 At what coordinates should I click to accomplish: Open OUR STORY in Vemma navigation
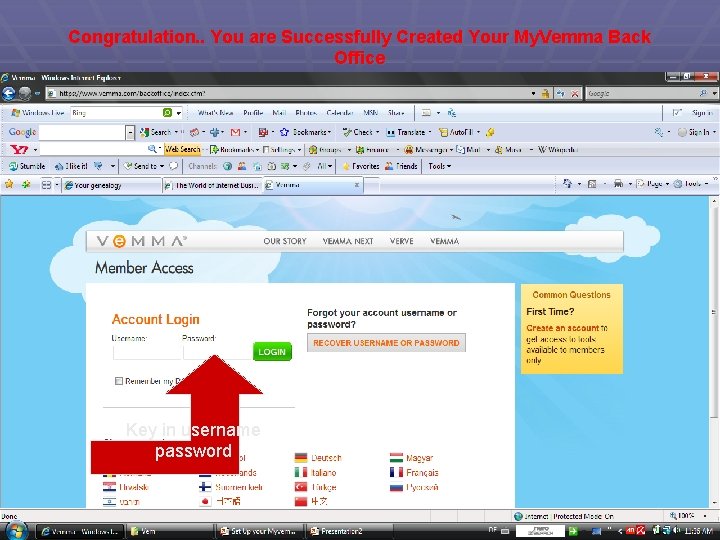(x=285, y=241)
